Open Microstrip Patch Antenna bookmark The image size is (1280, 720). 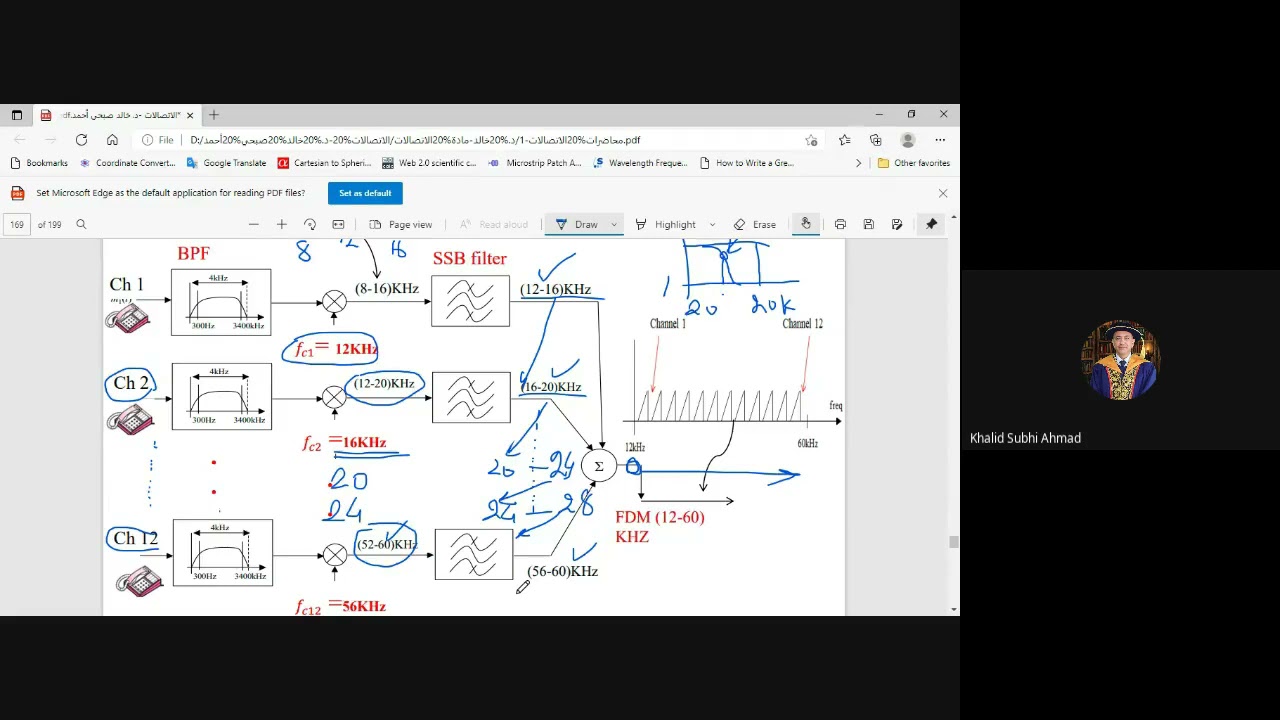(x=534, y=163)
